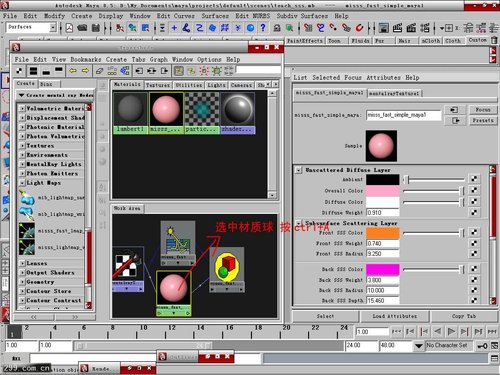Switch to Textures tab in Hypershade
The image size is (500, 375).
pyautogui.click(x=158, y=85)
